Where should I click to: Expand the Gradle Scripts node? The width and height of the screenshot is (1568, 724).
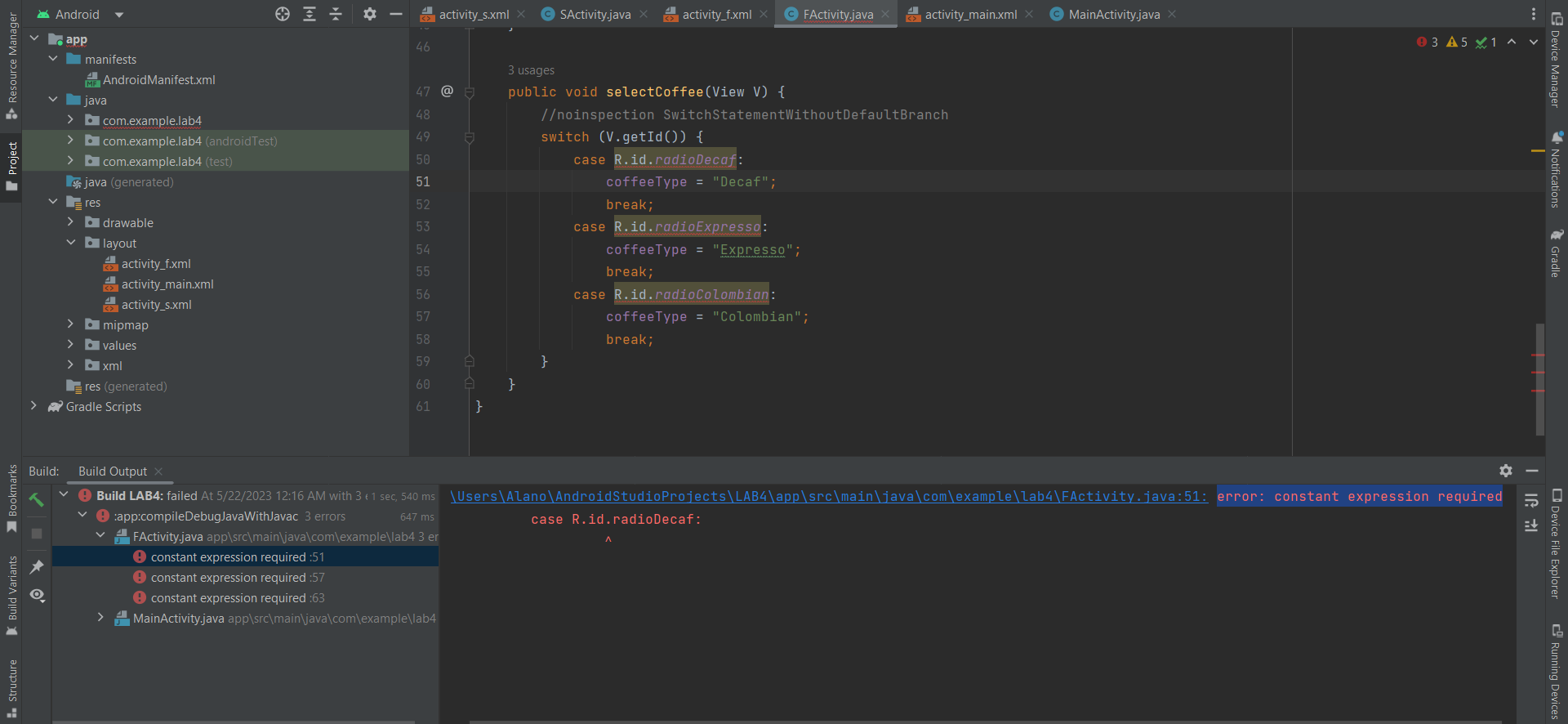34,406
